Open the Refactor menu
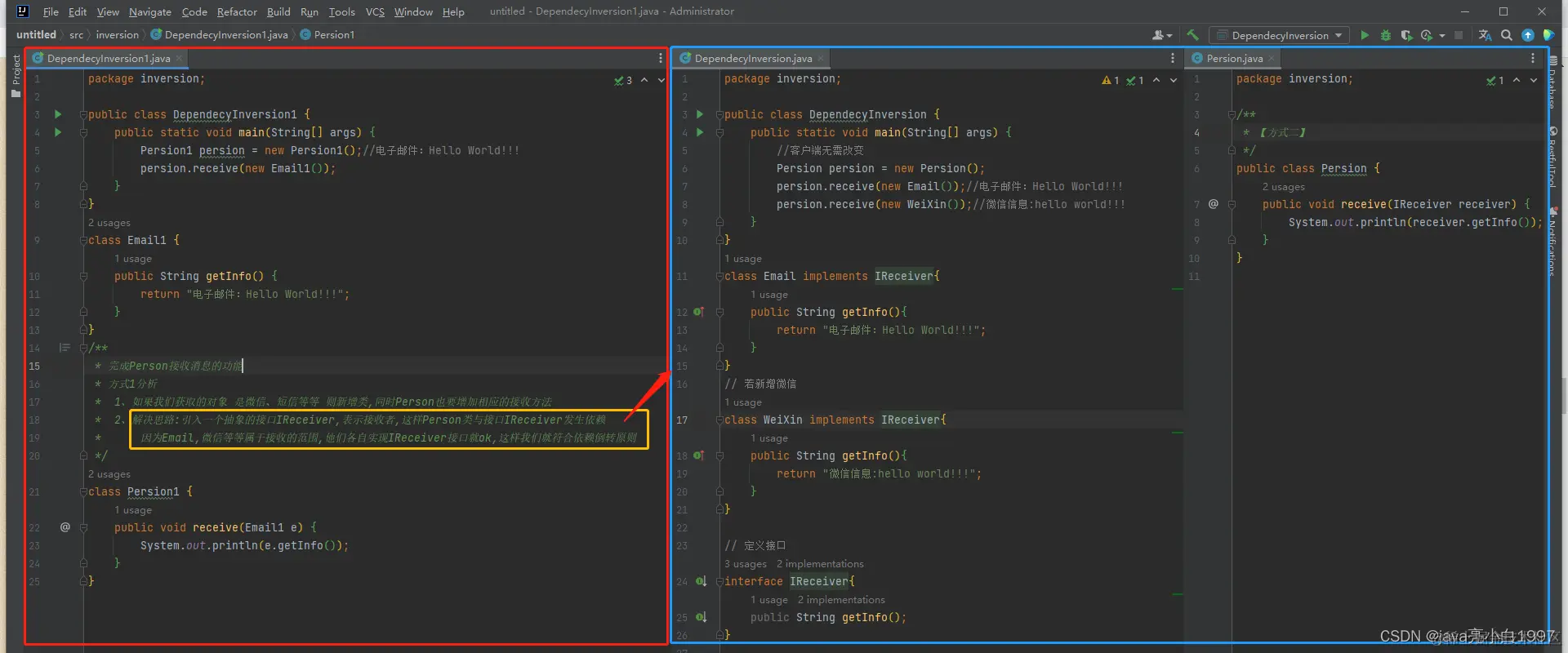 click(237, 11)
